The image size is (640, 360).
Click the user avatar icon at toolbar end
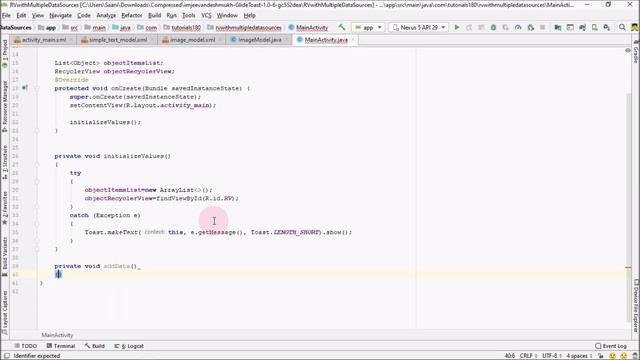pos(635,27)
